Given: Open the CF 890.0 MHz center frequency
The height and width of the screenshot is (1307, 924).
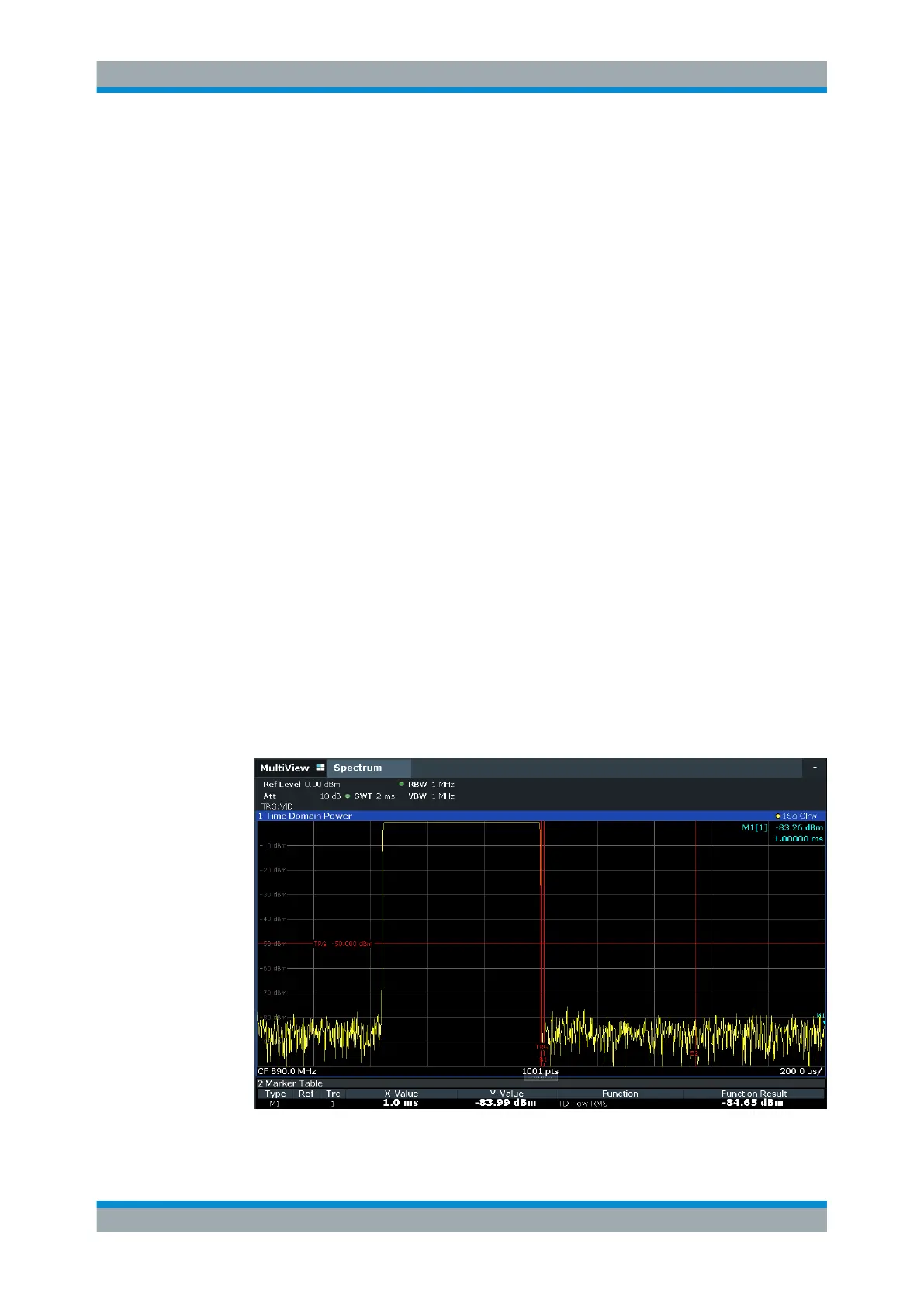Looking at the screenshot, I should (x=287, y=1071).
